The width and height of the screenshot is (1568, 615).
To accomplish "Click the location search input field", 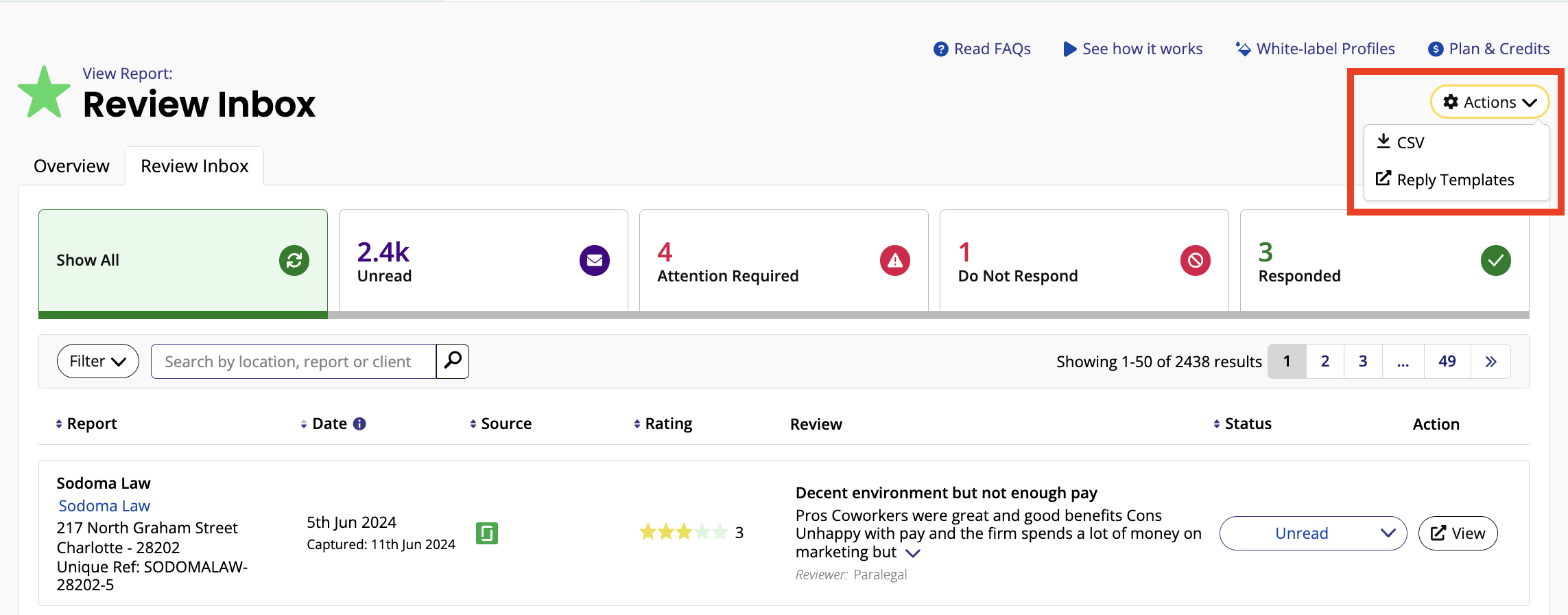I will pos(293,362).
